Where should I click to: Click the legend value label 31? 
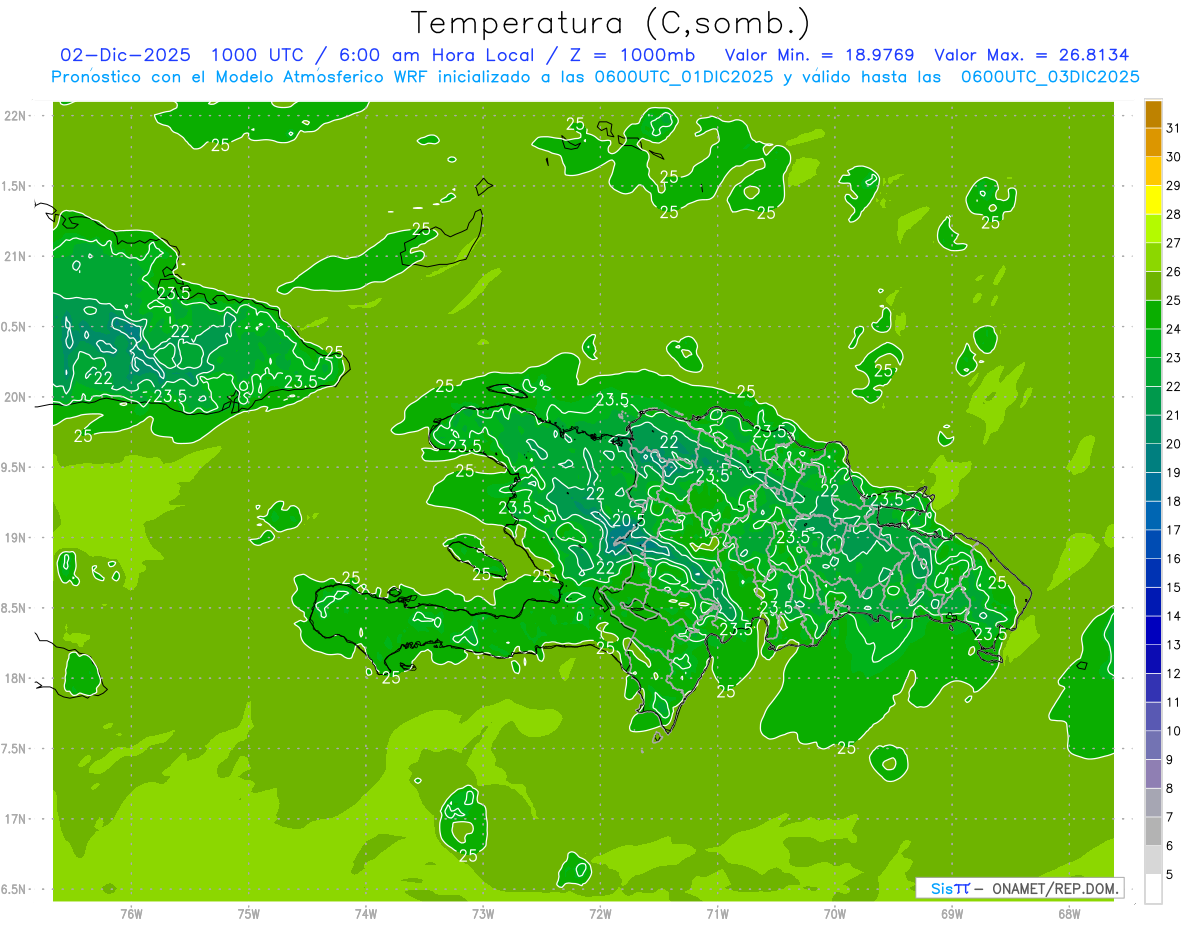point(1173,128)
